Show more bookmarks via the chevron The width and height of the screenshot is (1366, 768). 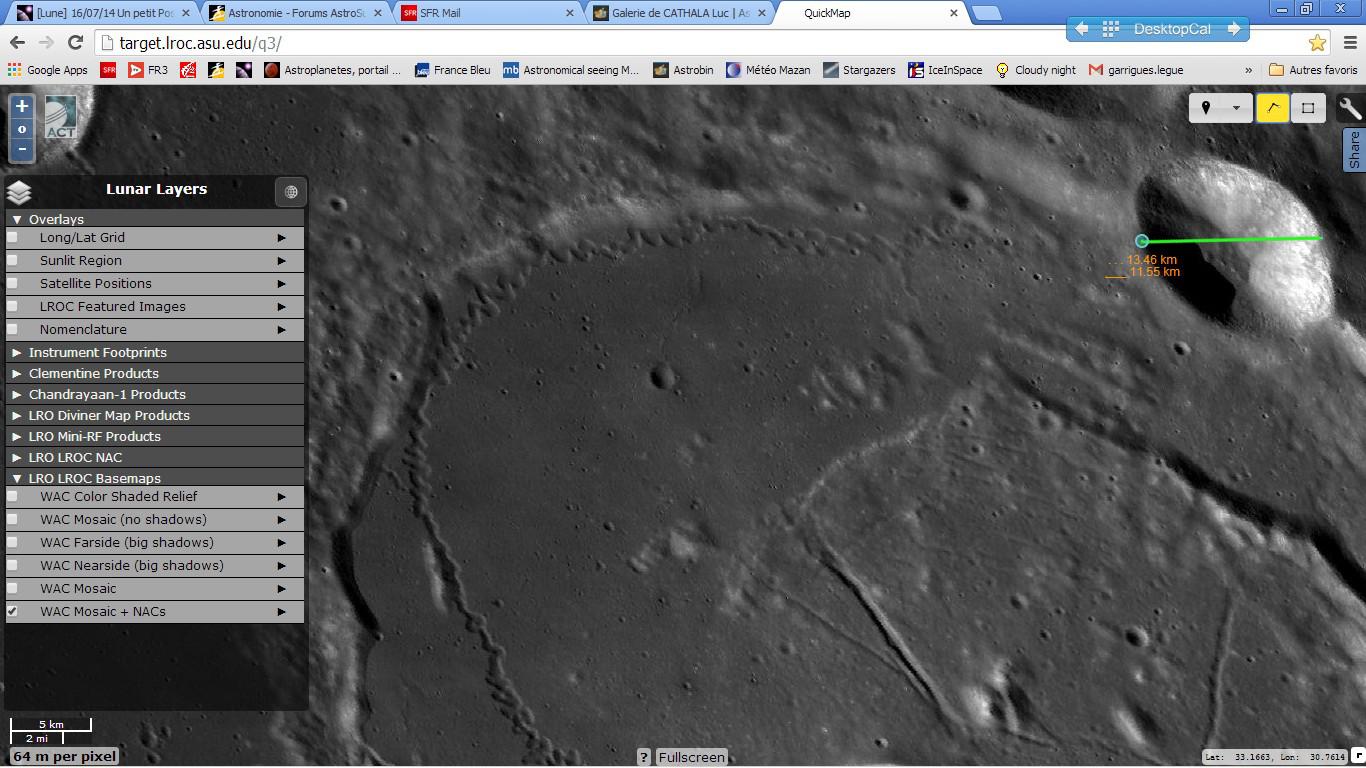tap(1248, 70)
